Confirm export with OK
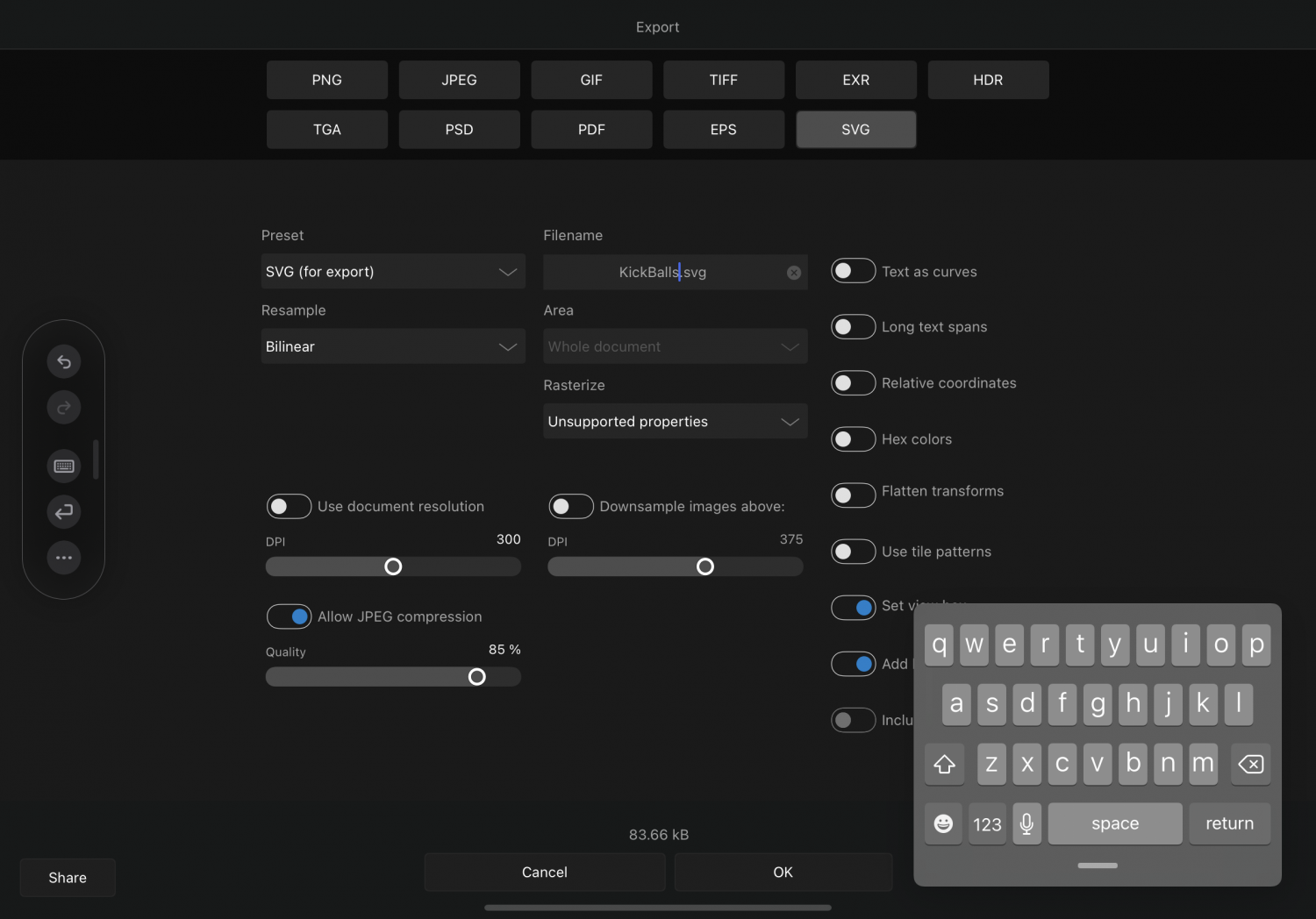The image size is (1316, 919). coord(783,873)
